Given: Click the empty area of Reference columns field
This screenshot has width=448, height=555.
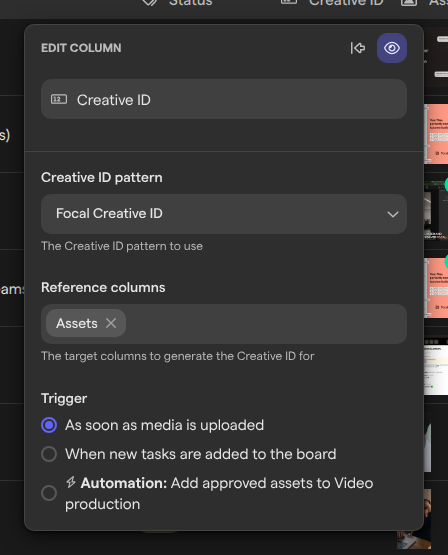Looking at the screenshot, I should (x=265, y=324).
